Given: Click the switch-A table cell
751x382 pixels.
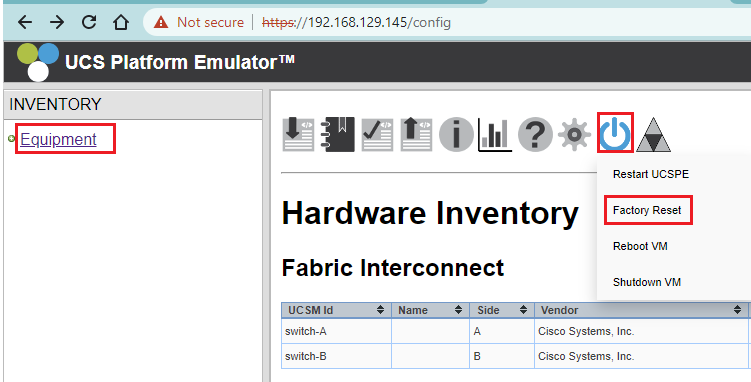Looking at the screenshot, I should tap(336, 331).
